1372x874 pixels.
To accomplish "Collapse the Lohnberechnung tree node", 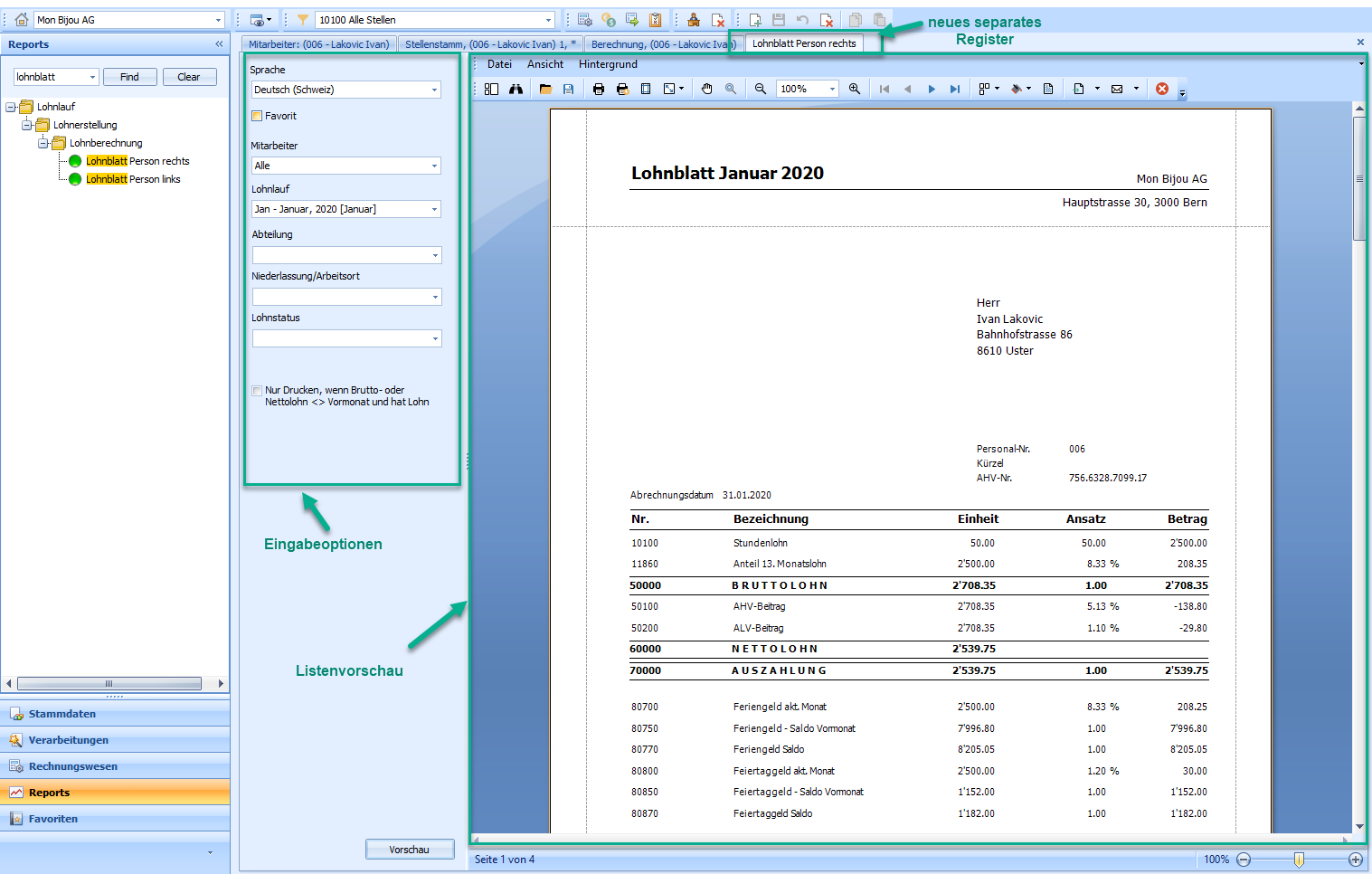I will 43,143.
